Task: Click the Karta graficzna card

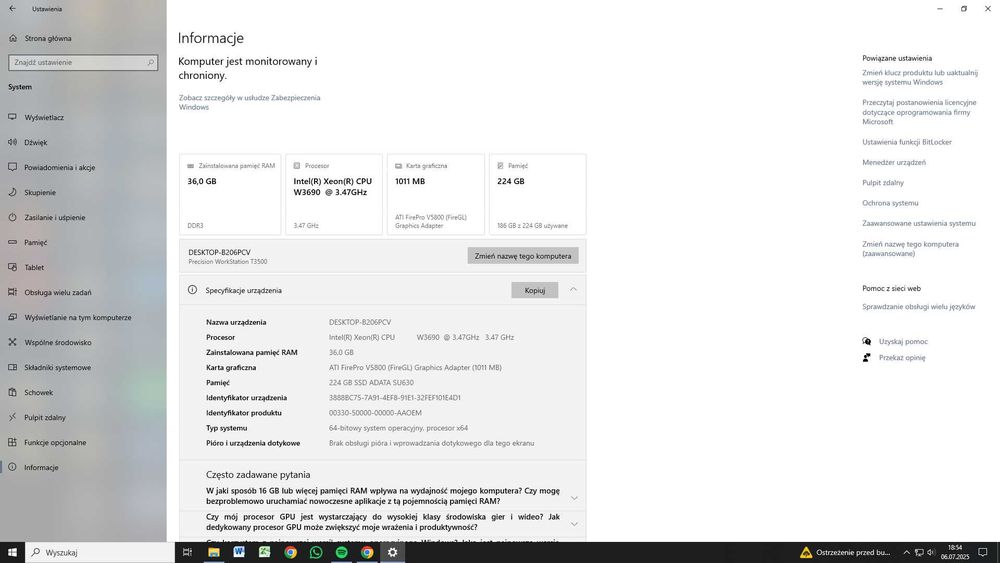Action: click(436, 194)
